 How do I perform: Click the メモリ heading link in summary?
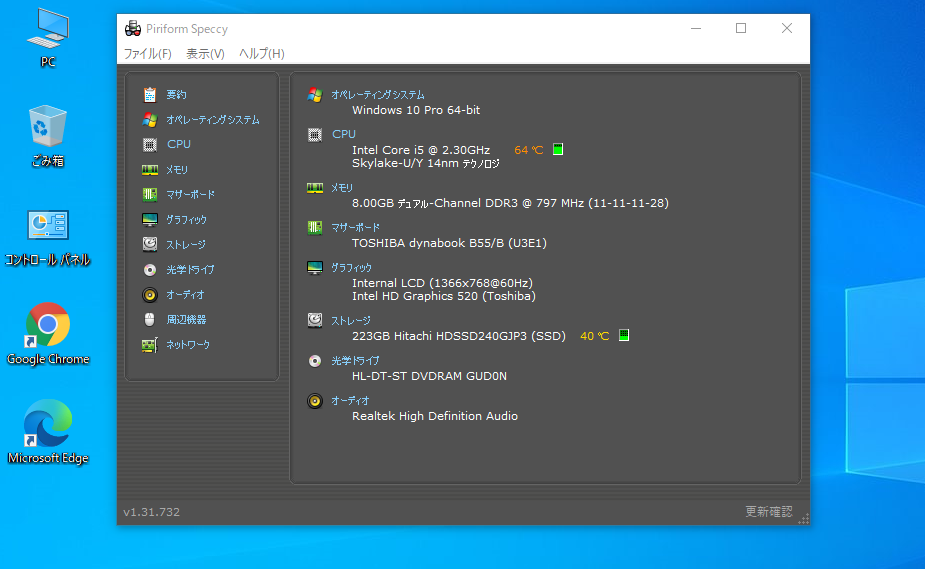(342, 188)
